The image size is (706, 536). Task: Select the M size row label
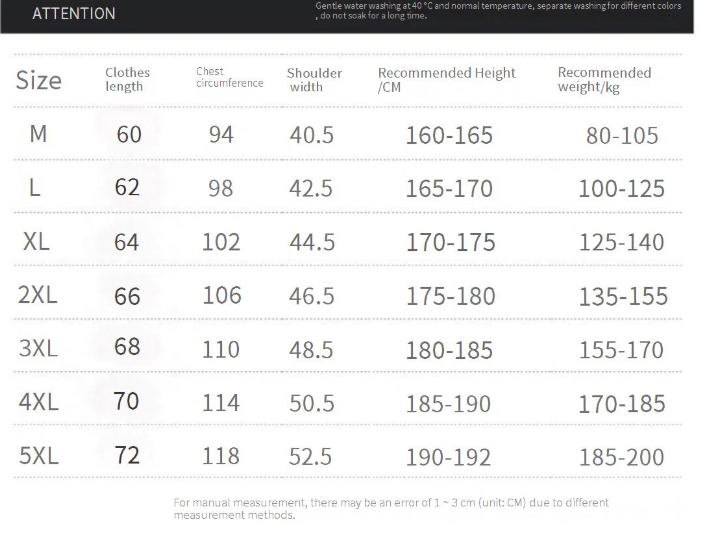click(38, 134)
